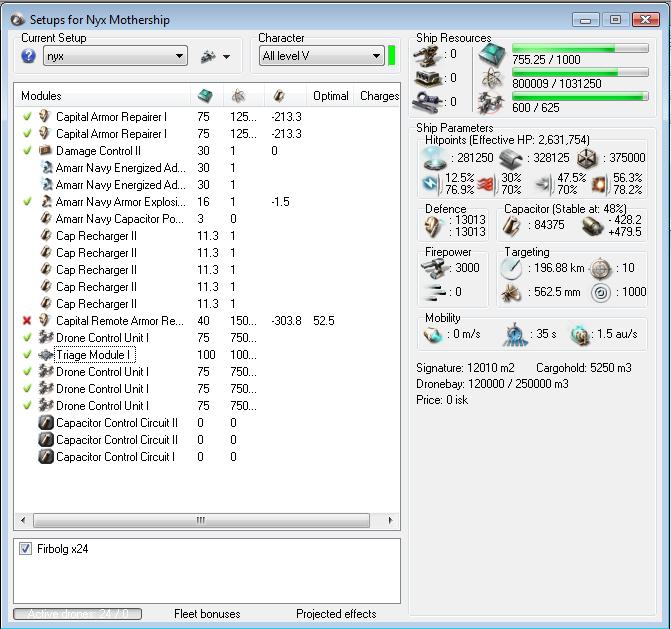This screenshot has height=629, width=671.
Task: Open Fleet bonuses panel
Action: click(207, 614)
